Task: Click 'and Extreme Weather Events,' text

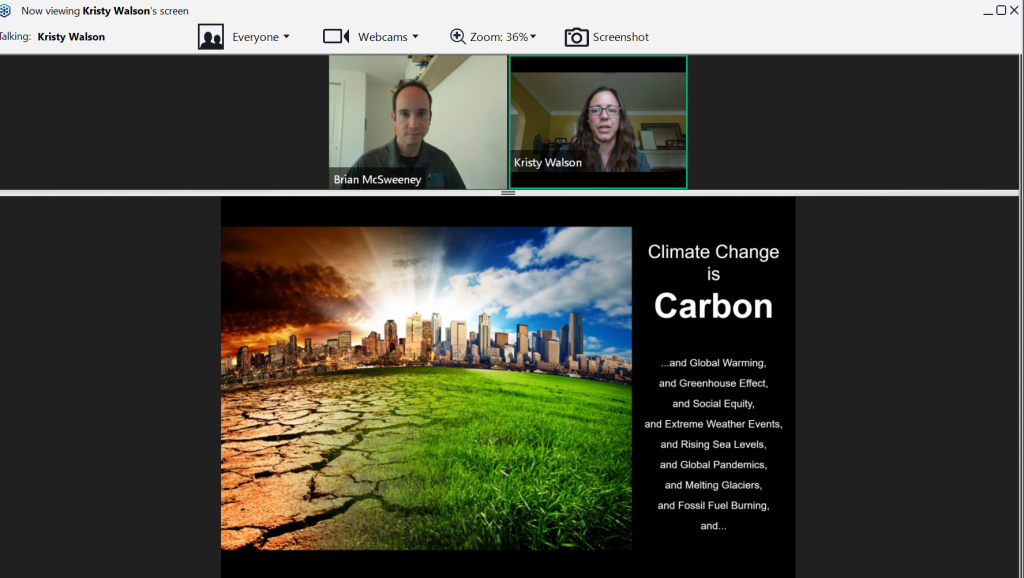Action: pyautogui.click(x=713, y=424)
